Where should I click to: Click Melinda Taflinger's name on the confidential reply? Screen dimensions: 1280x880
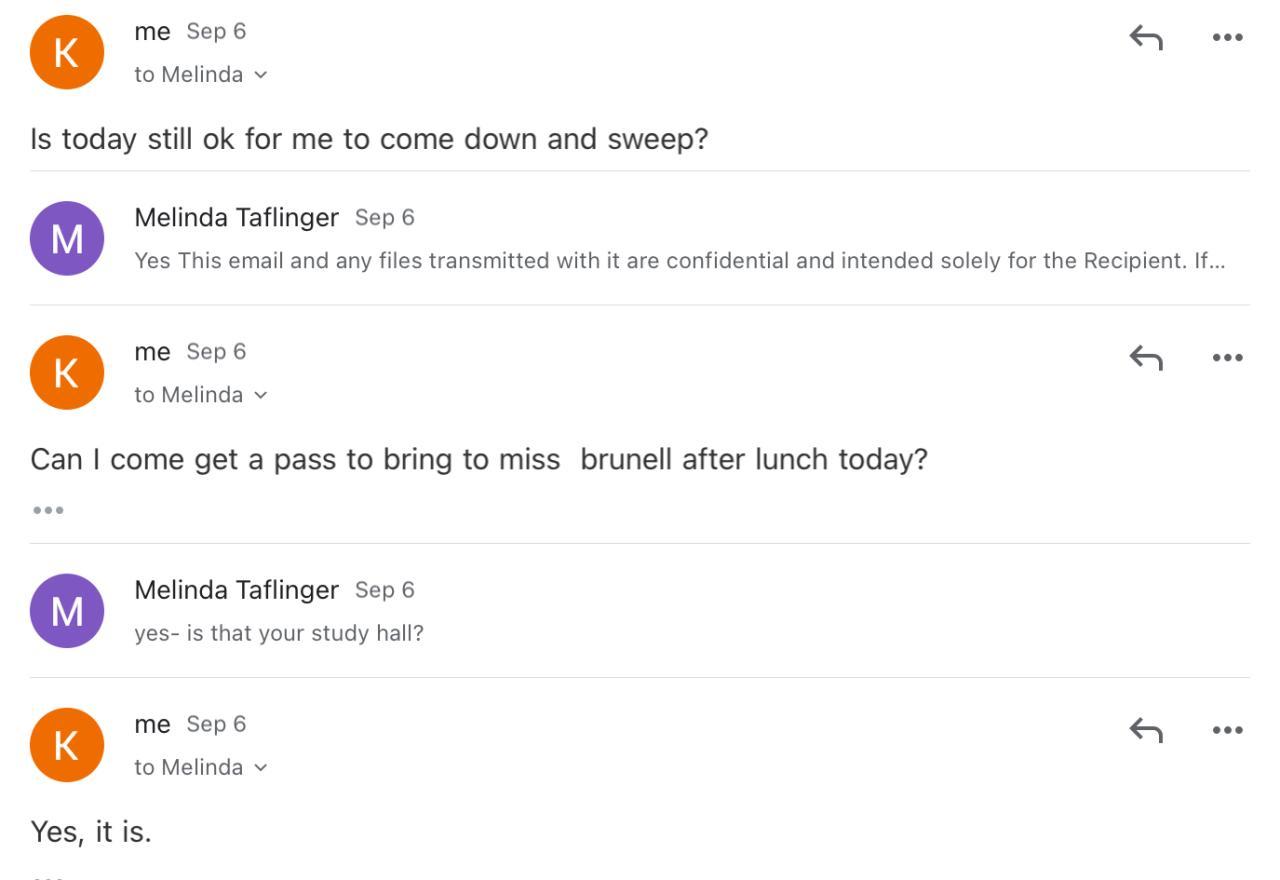[236, 218]
